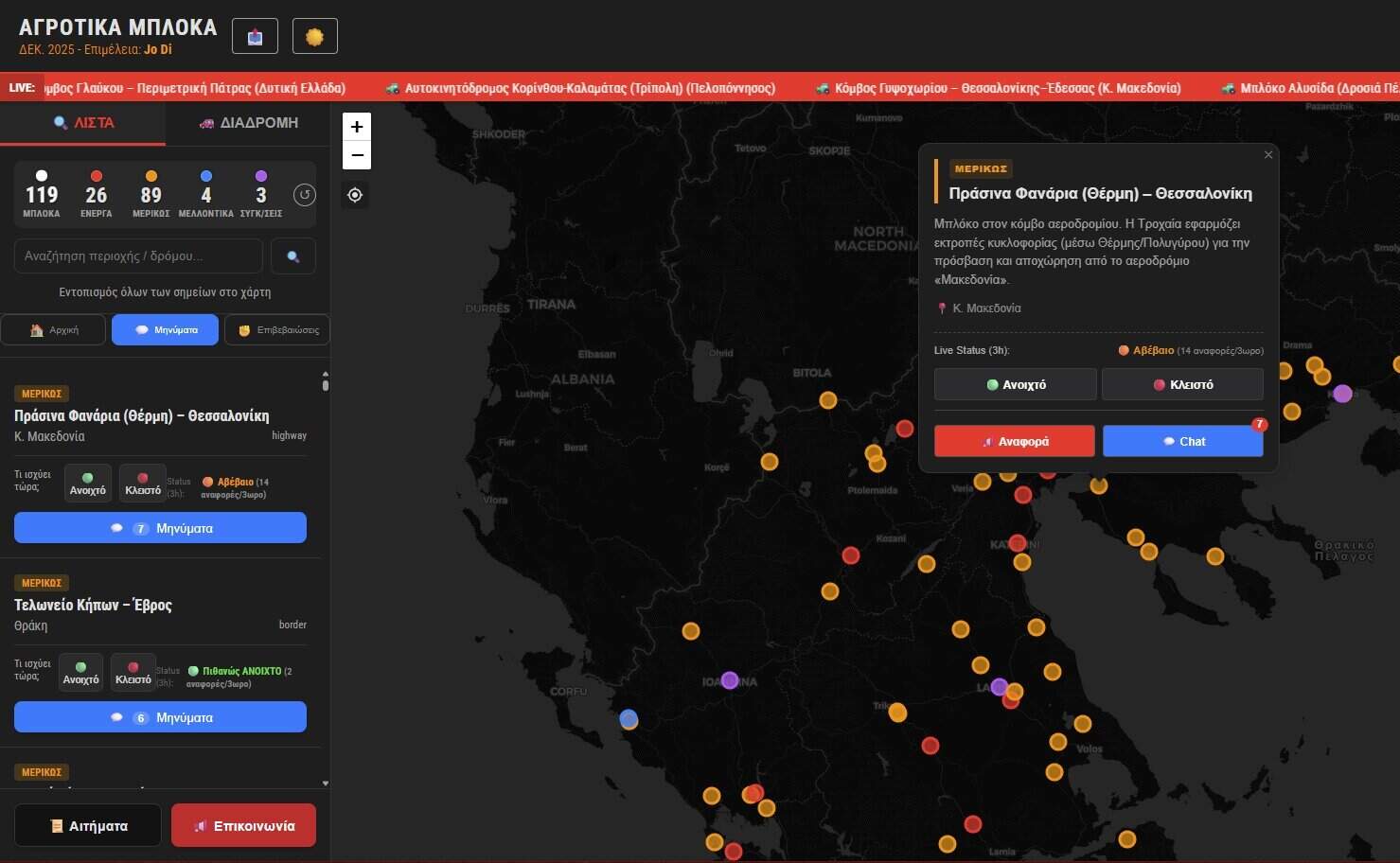This screenshot has width=1400, height=863.
Task: Expand Μηνύματα for Πράσινα Φανάρια
Action: tap(160, 528)
